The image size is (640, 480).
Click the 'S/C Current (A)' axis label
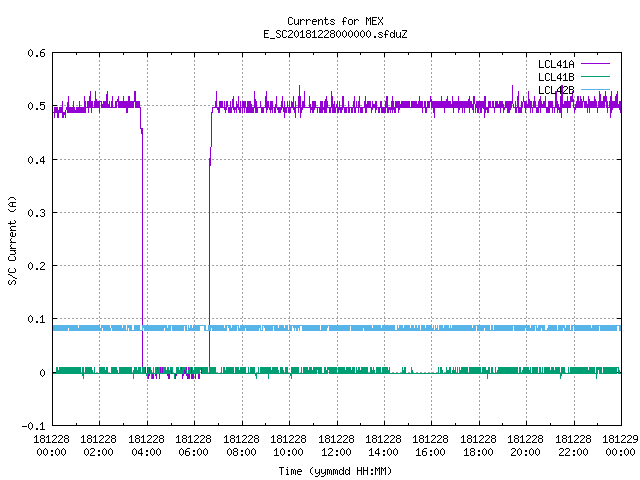pos(13,241)
